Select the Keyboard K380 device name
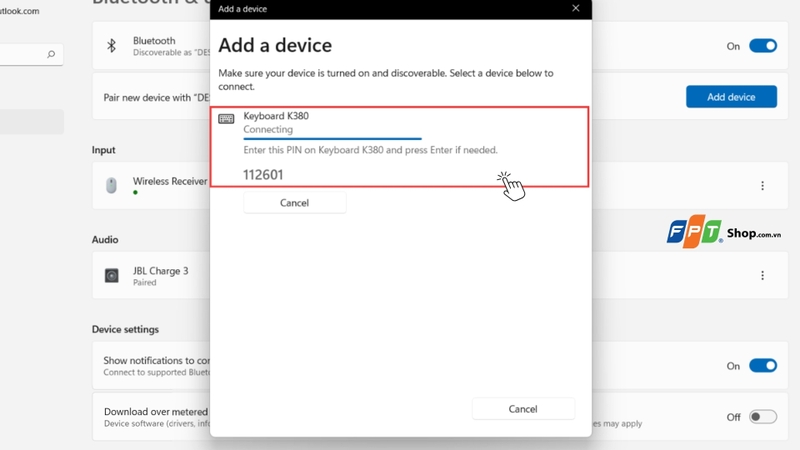This screenshot has height=450, width=800. [x=276, y=116]
